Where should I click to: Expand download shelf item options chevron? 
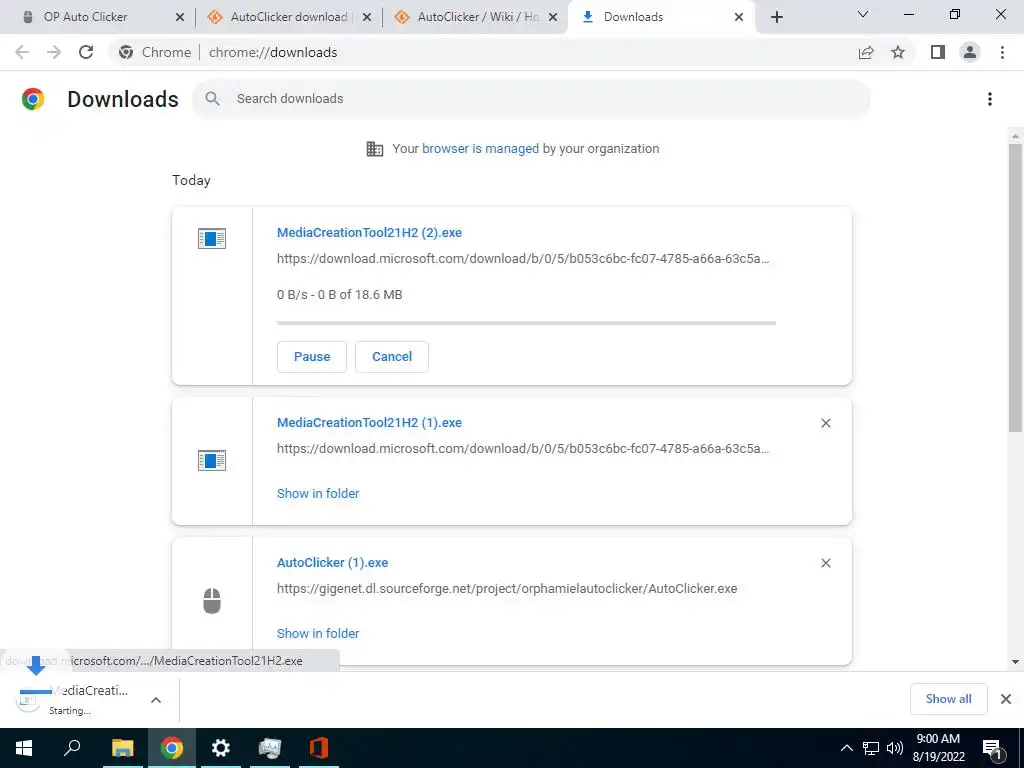click(155, 700)
